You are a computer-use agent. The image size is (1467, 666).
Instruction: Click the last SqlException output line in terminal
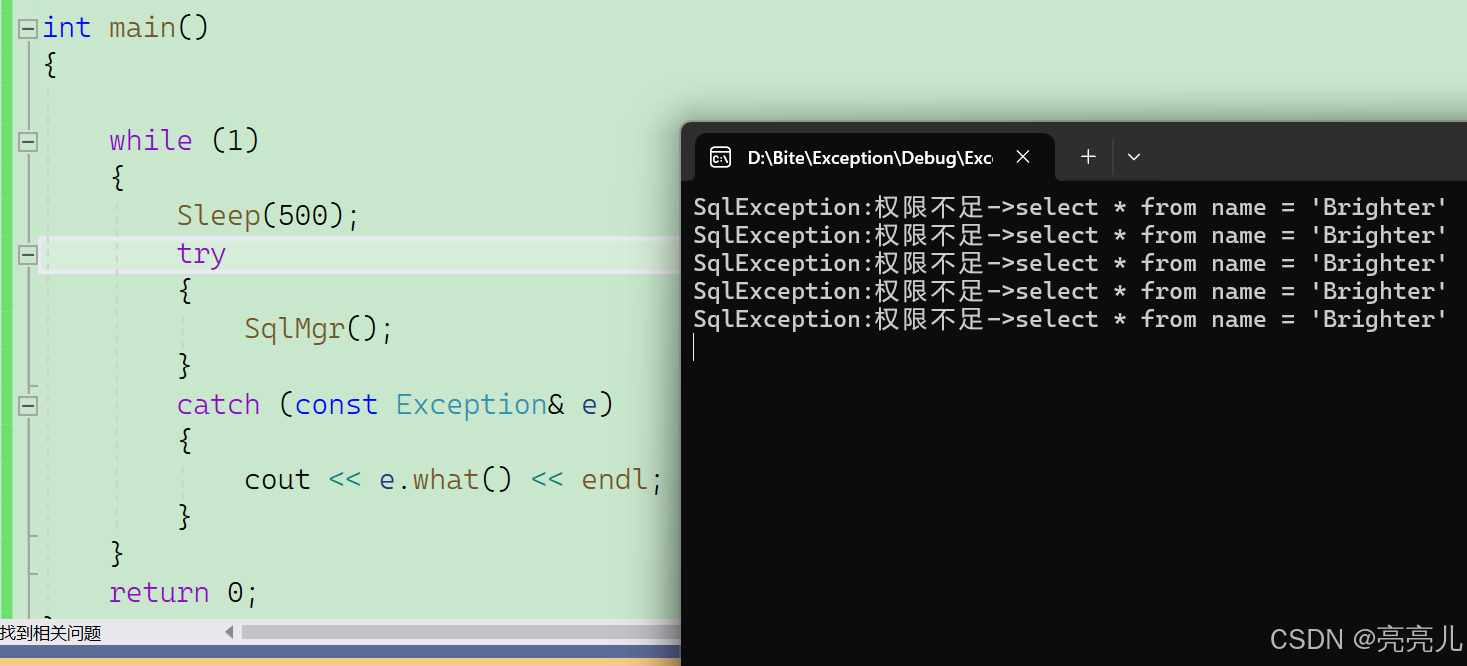point(1070,319)
